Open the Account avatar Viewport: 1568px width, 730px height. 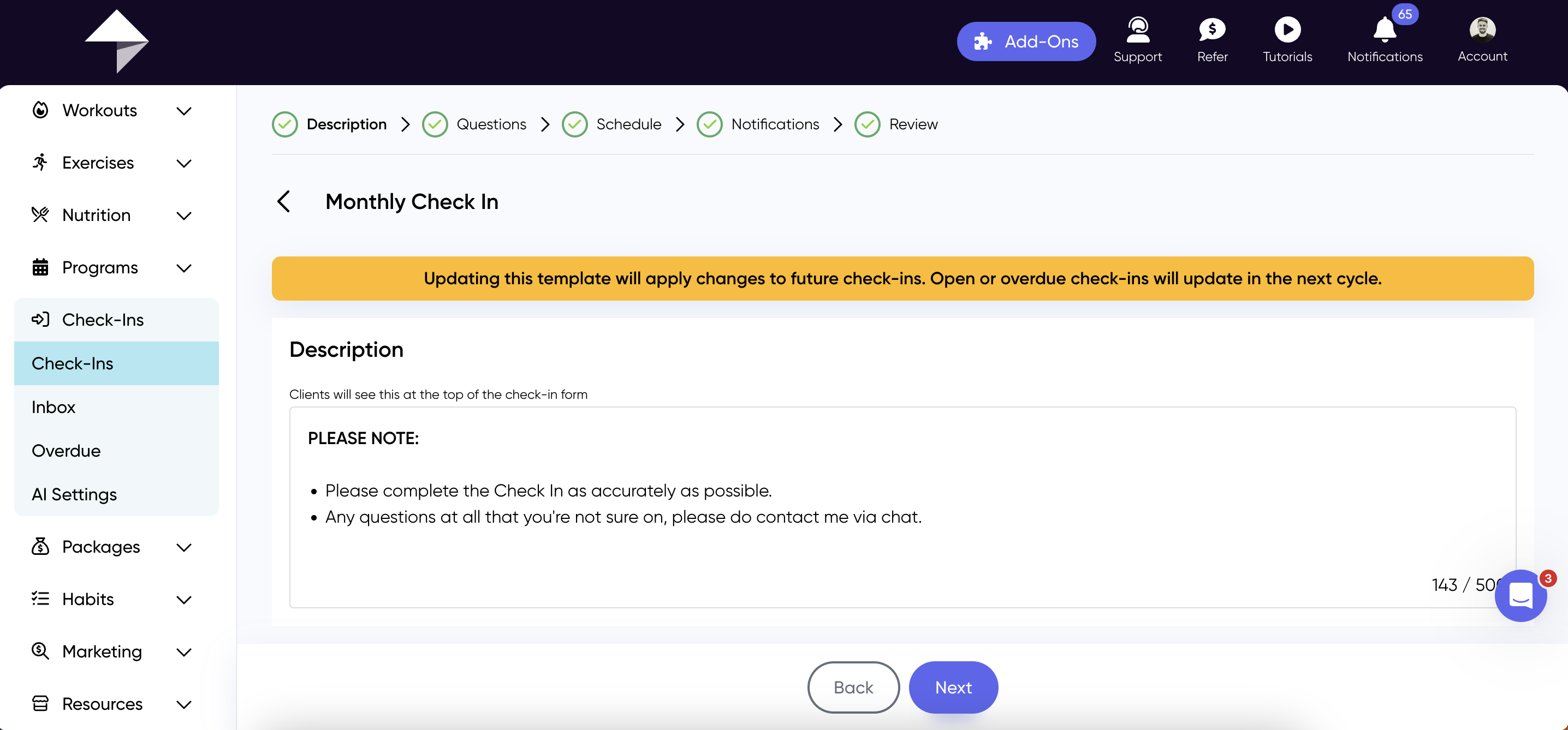point(1482,29)
